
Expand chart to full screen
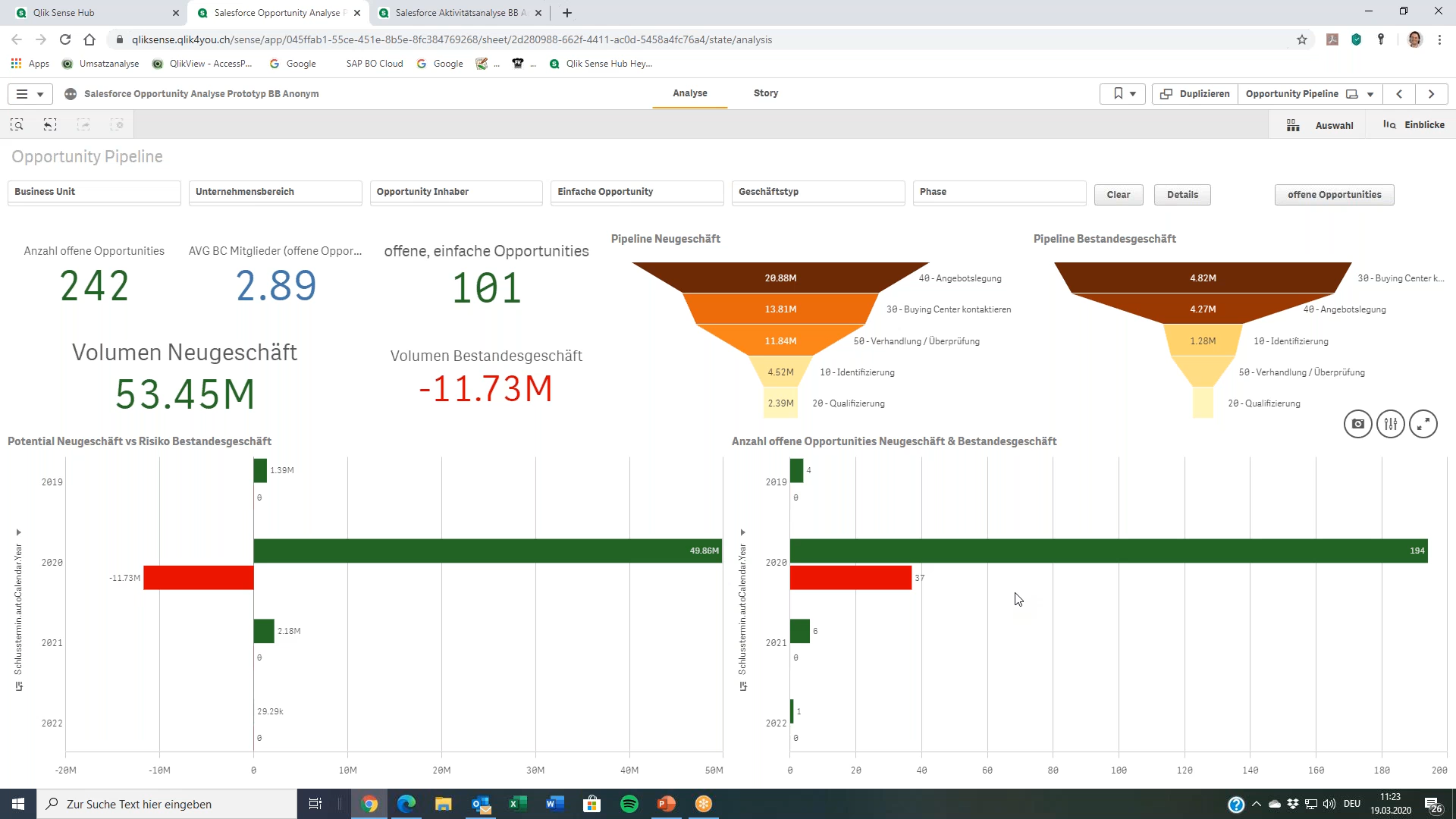point(1423,424)
